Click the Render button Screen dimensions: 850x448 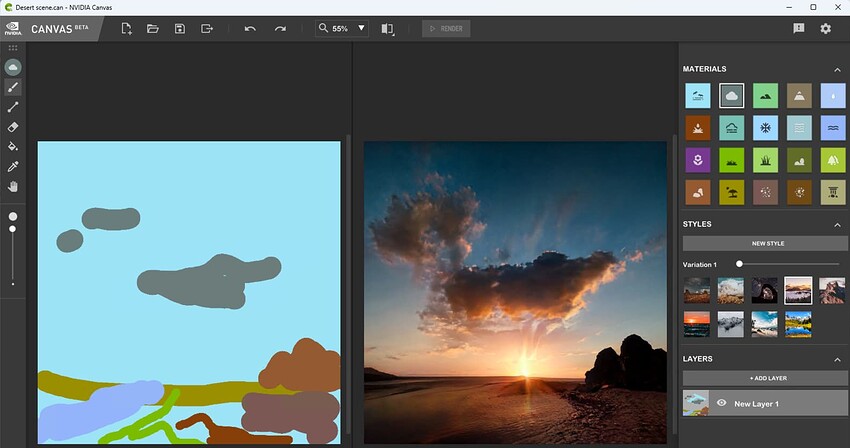click(446, 29)
